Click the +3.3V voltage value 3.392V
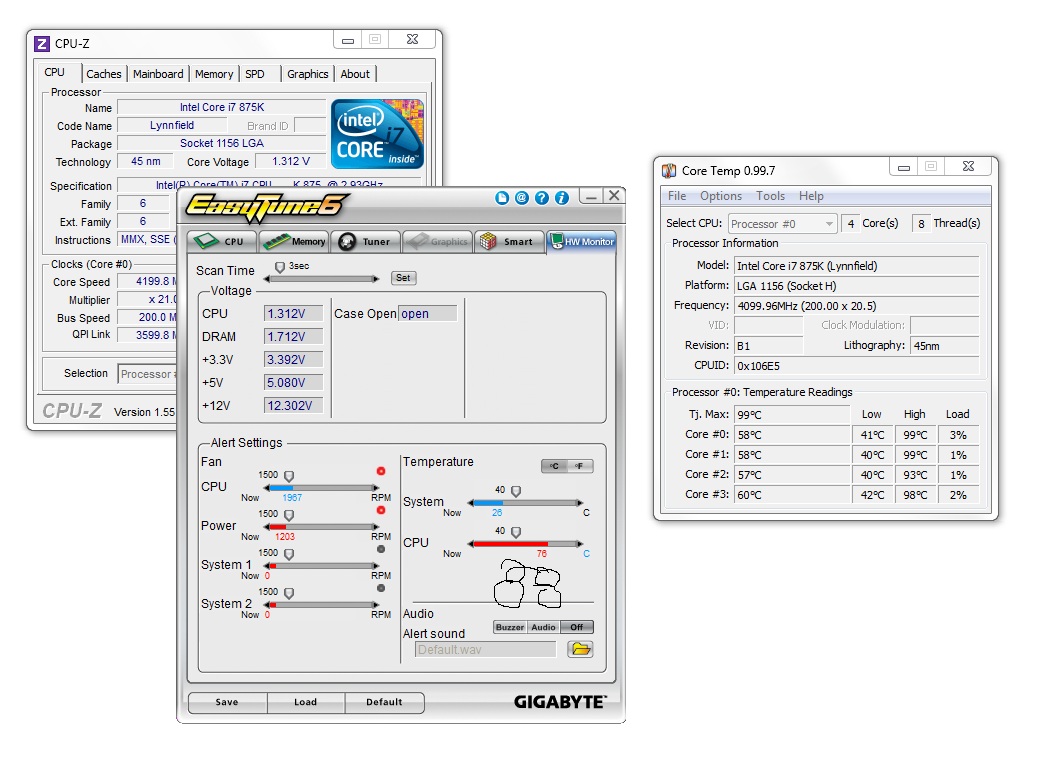 [294, 360]
